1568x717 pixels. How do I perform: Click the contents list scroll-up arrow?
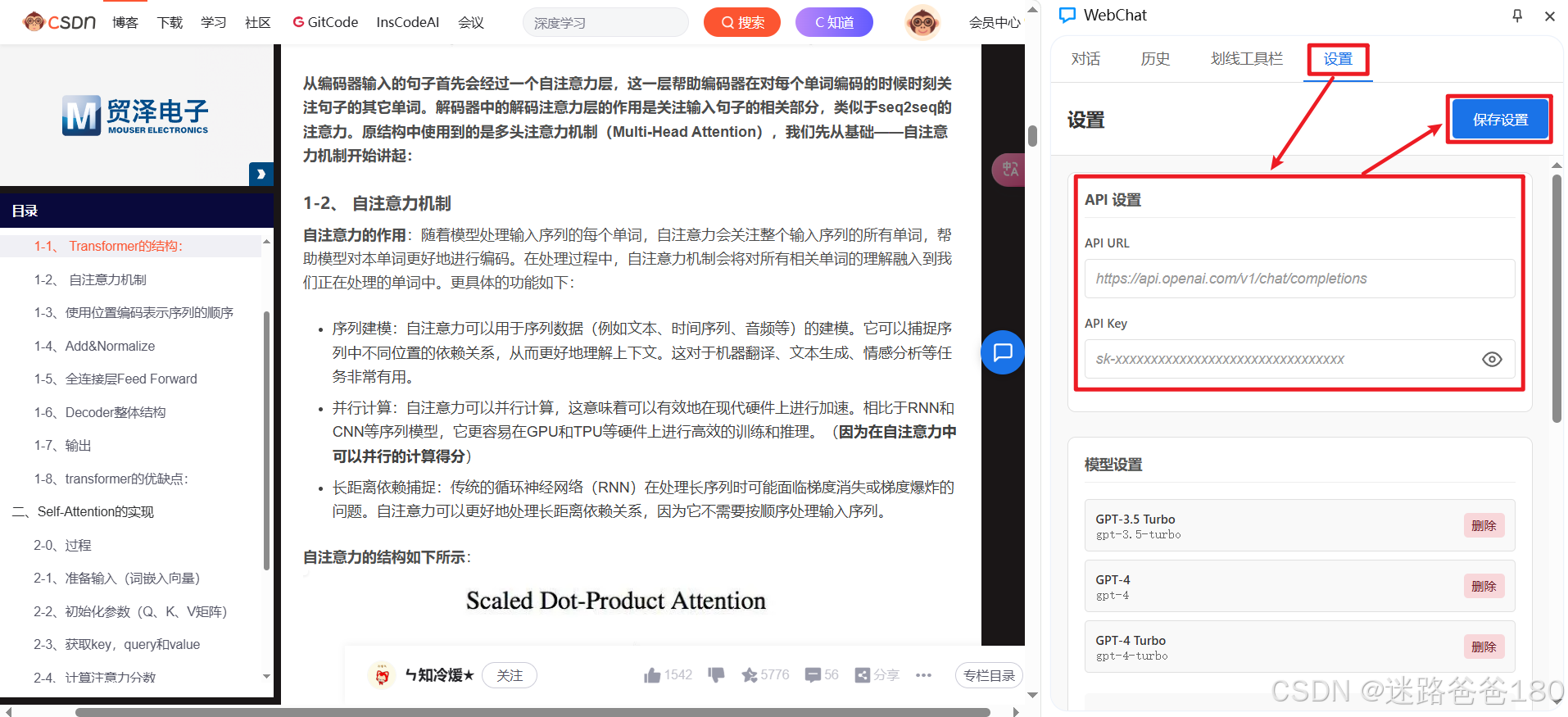tap(266, 242)
